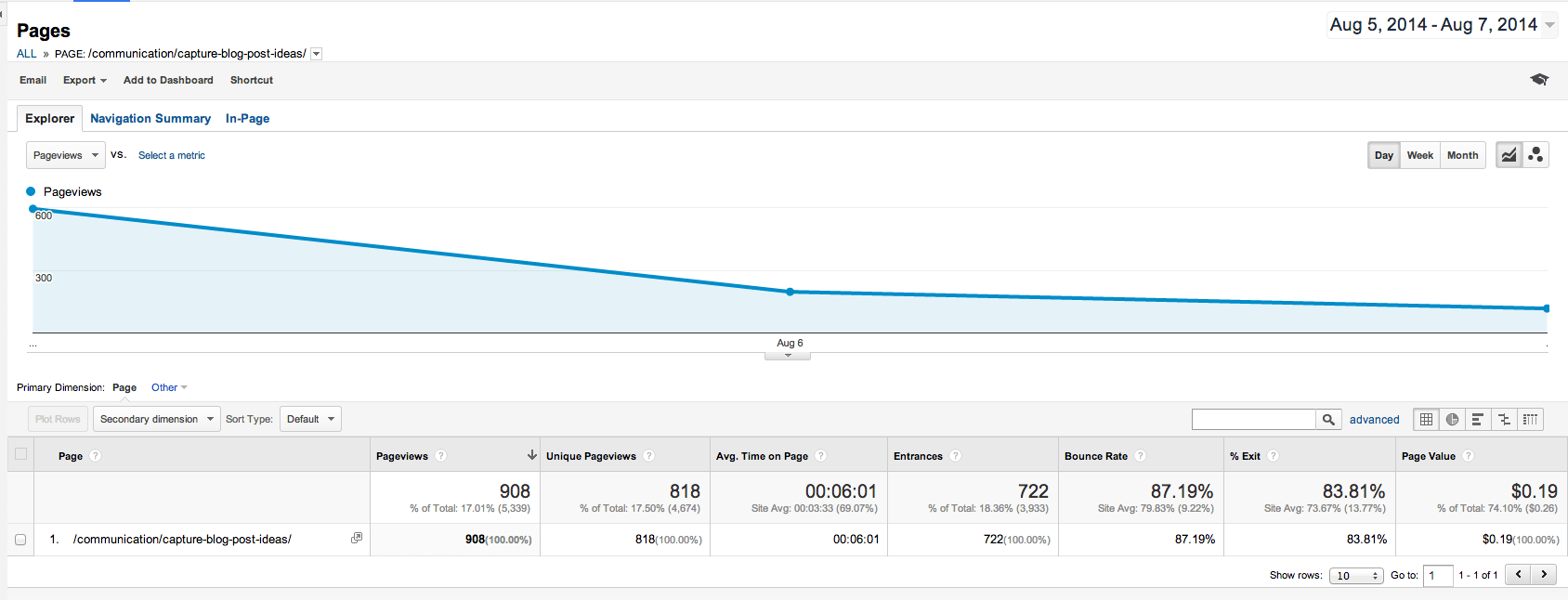1568x600 pixels.
Task: Open page link in new window icon
Action: tap(356, 539)
